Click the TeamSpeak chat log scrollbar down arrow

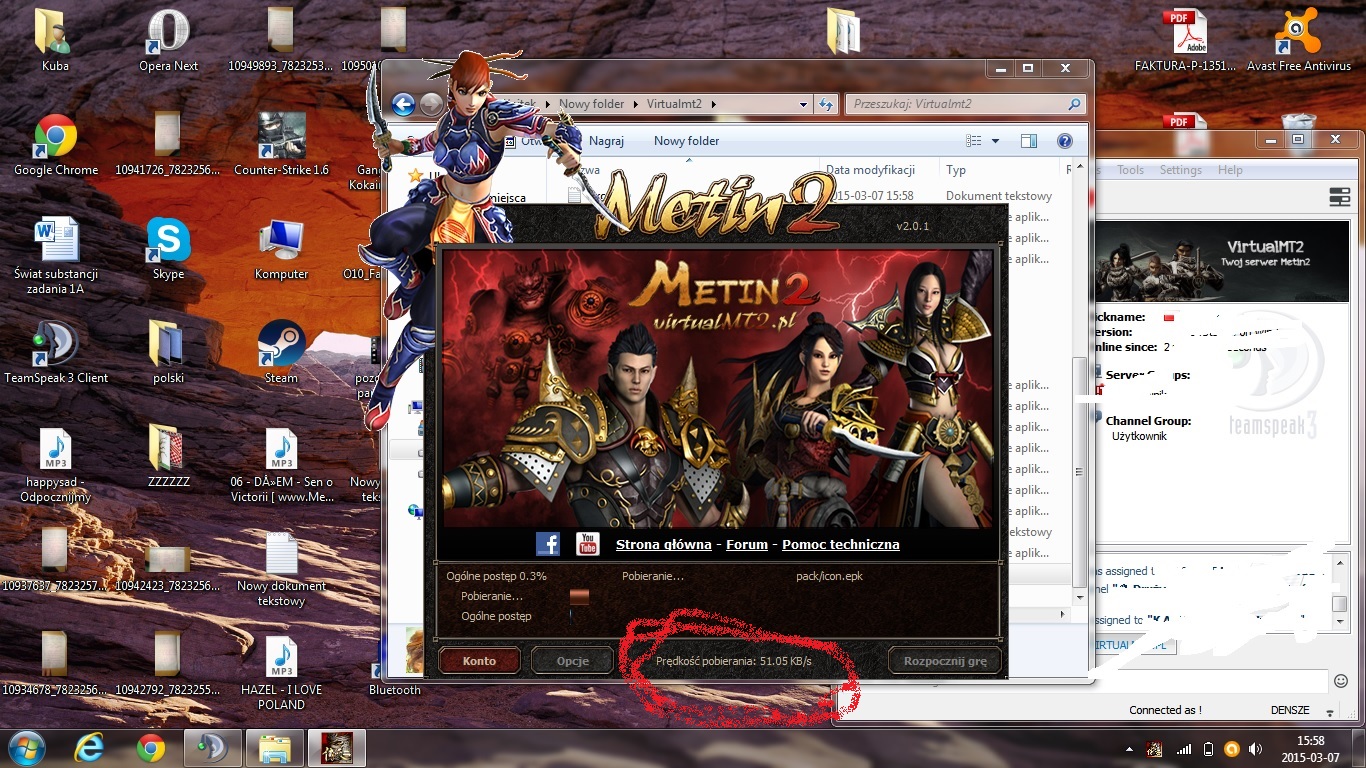(x=1341, y=621)
